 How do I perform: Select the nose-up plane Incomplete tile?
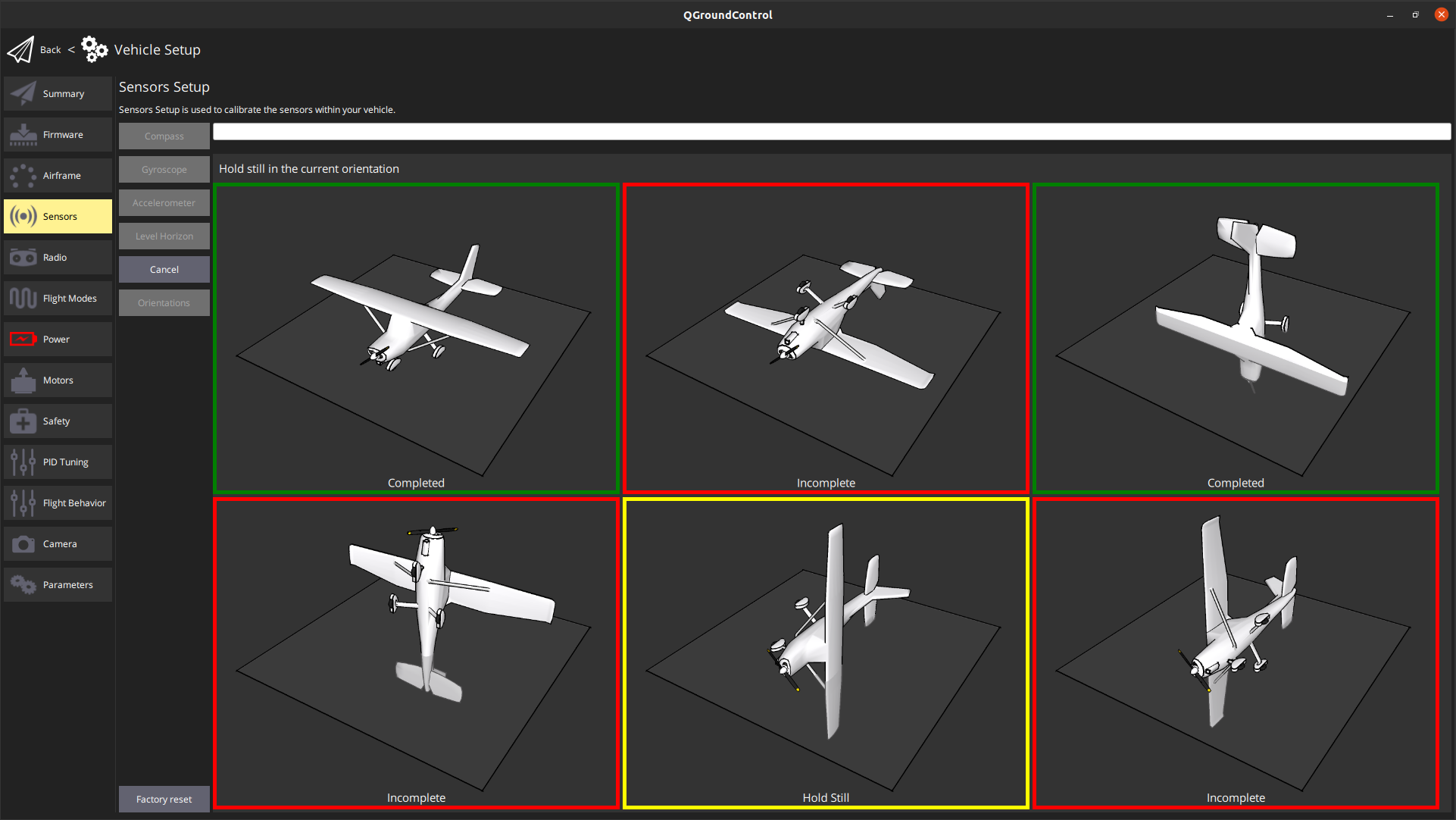point(416,653)
